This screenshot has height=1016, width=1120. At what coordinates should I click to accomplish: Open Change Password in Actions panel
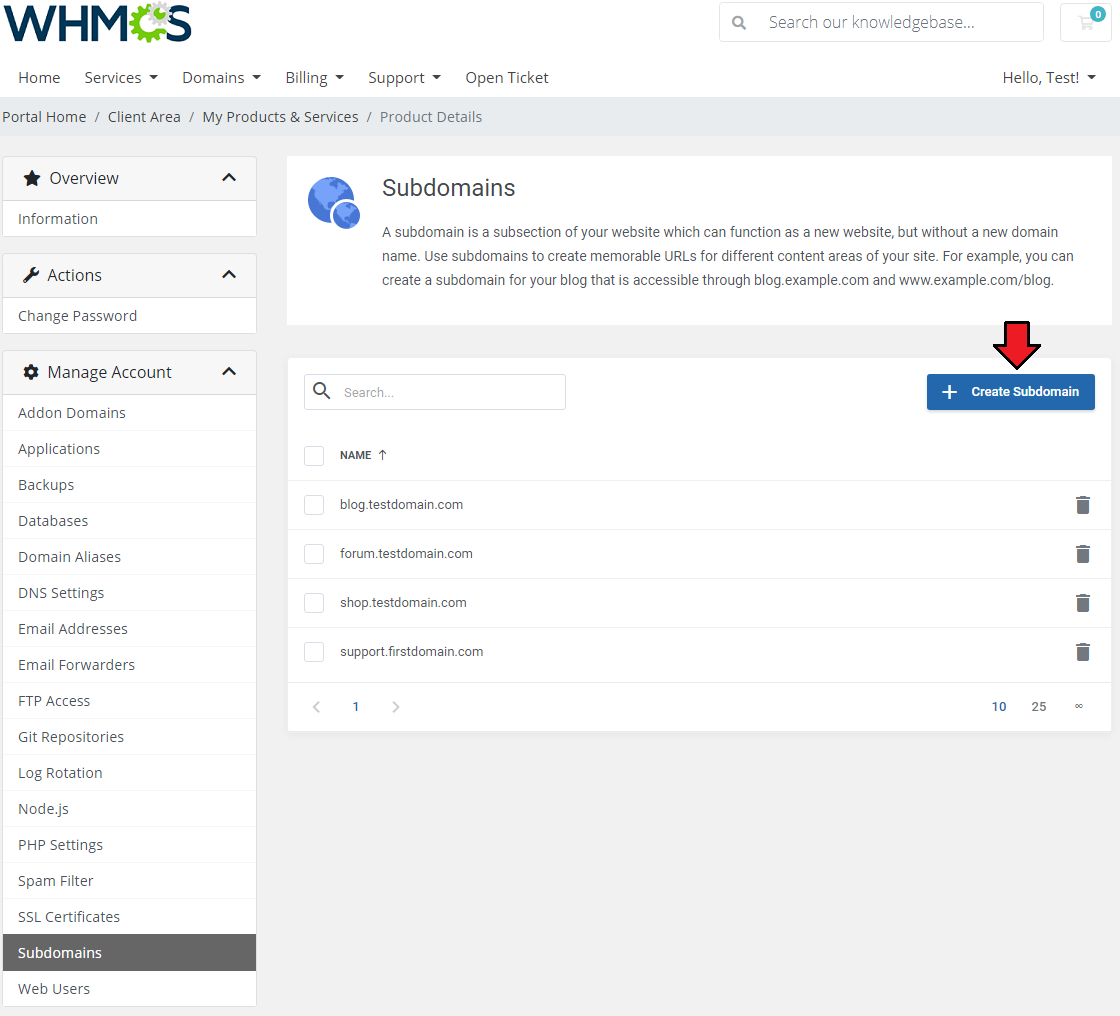tap(129, 316)
